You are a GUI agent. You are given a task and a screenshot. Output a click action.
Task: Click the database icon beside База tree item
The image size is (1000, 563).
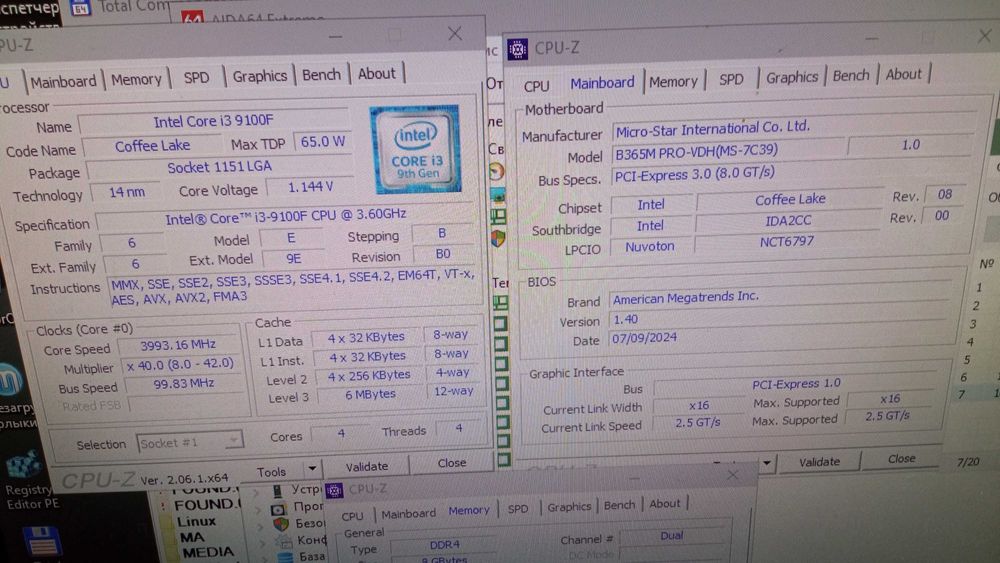click(x=286, y=557)
